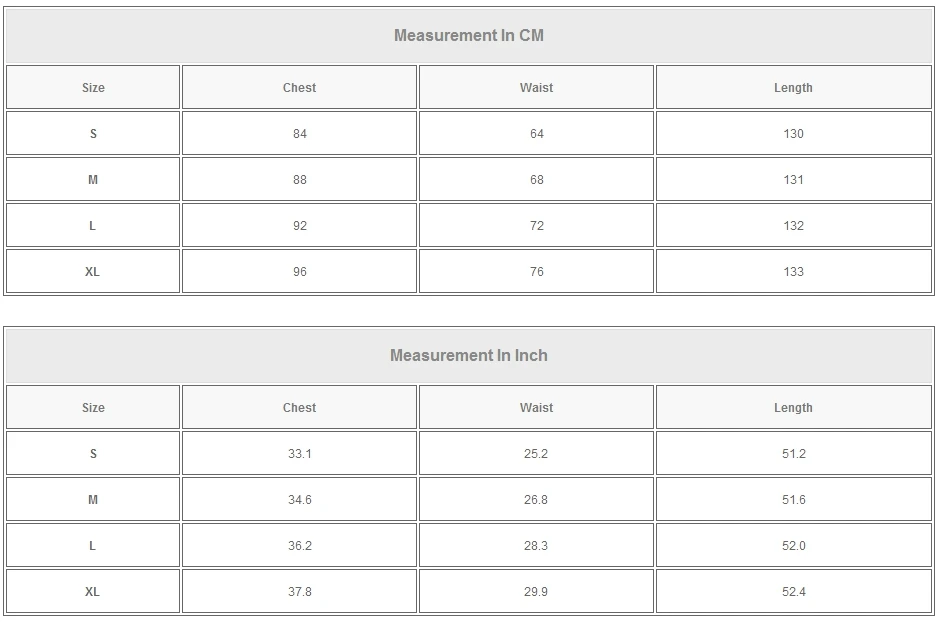Select the length value 131 cell
This screenshot has width=942, height=622.
793,180
